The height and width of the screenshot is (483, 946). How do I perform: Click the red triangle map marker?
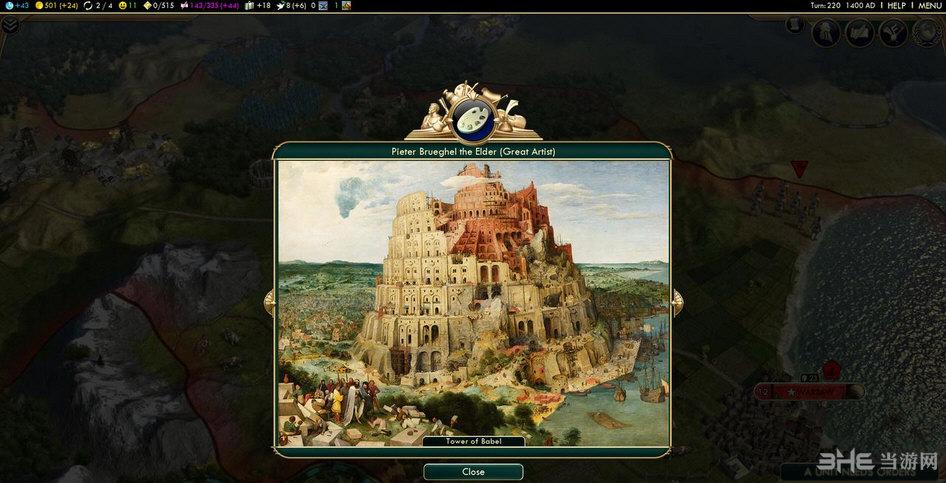pyautogui.click(x=799, y=169)
